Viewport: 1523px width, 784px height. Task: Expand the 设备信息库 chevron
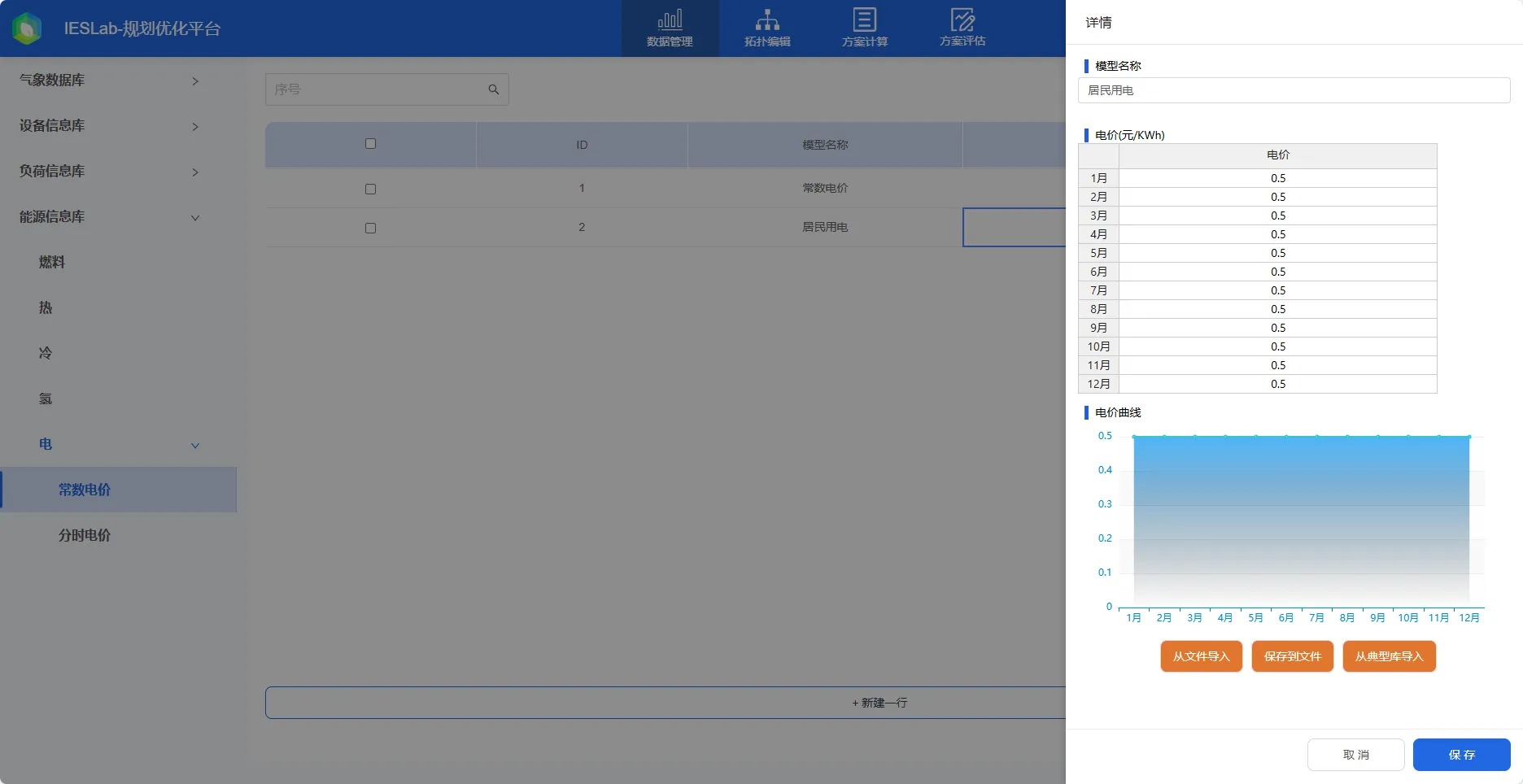(x=195, y=126)
